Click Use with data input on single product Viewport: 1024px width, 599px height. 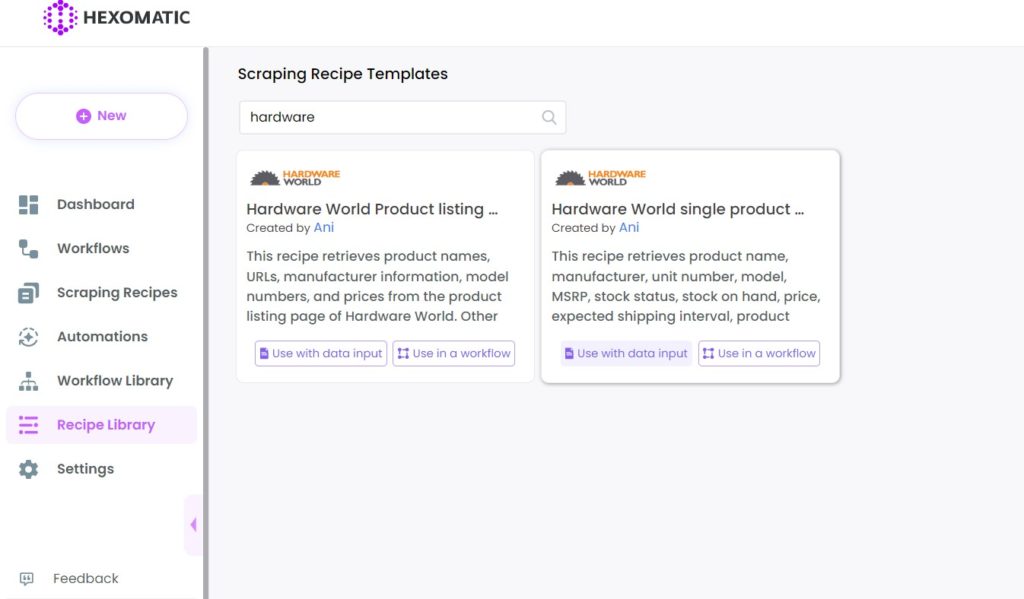[x=626, y=353]
